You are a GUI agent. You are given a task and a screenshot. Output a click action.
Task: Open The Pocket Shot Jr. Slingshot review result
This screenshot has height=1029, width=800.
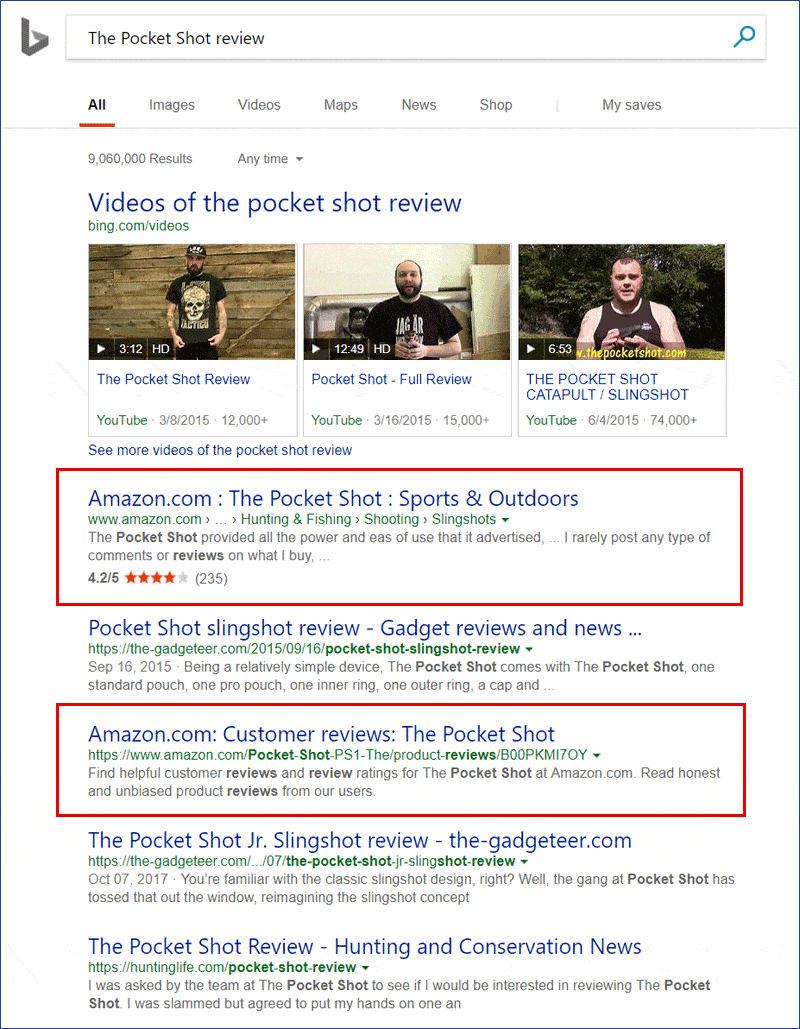[x=360, y=840]
